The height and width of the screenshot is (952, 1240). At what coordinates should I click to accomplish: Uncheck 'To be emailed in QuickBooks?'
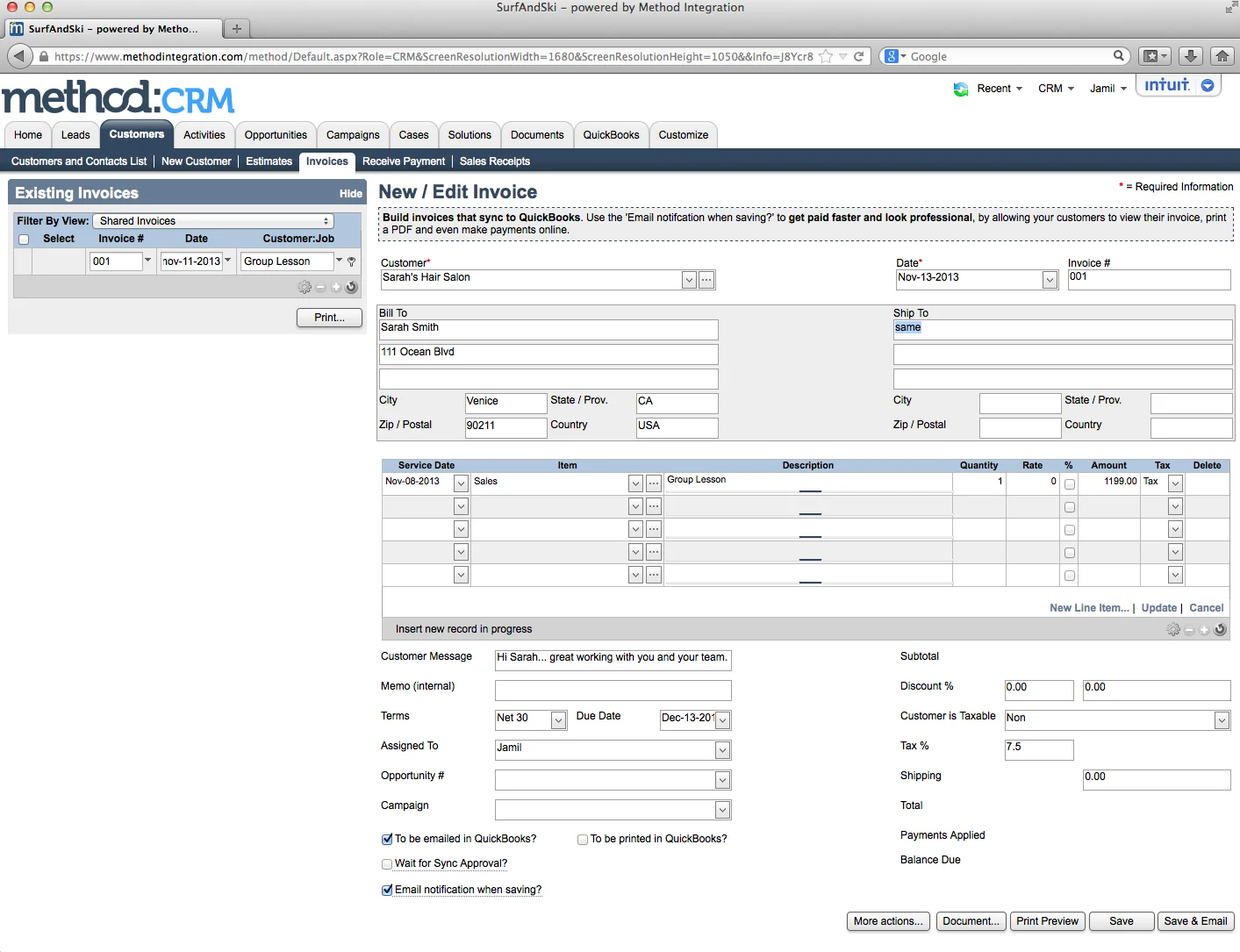387,840
